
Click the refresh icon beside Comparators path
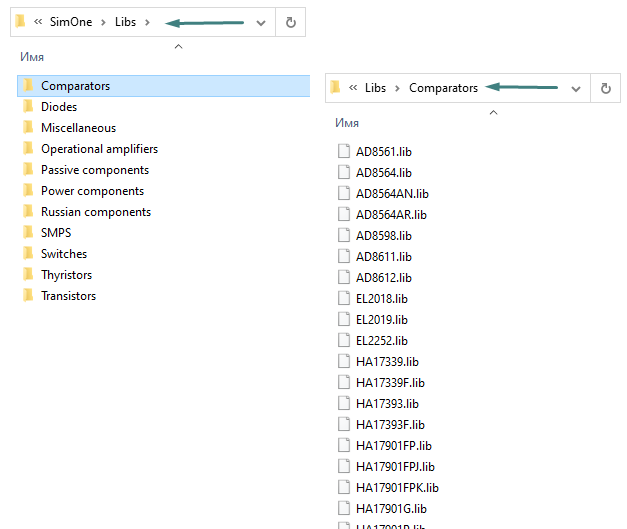(605, 88)
